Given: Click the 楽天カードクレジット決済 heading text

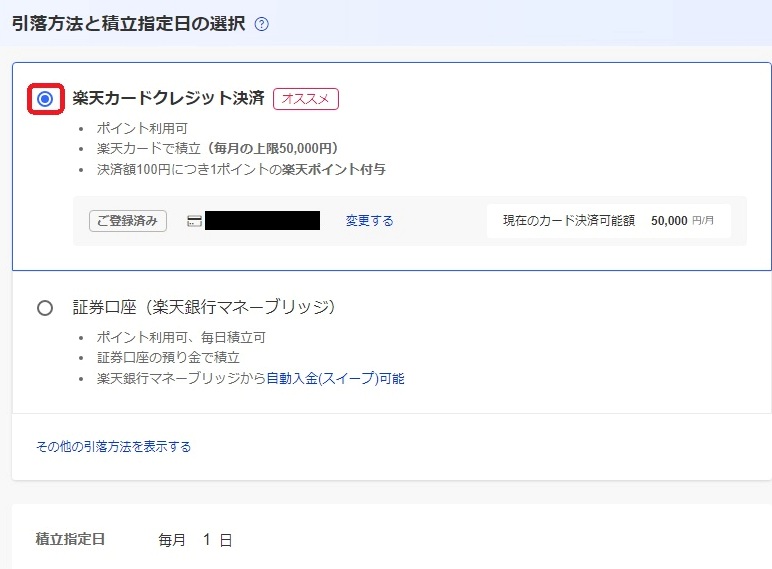Looking at the screenshot, I should (x=169, y=98).
